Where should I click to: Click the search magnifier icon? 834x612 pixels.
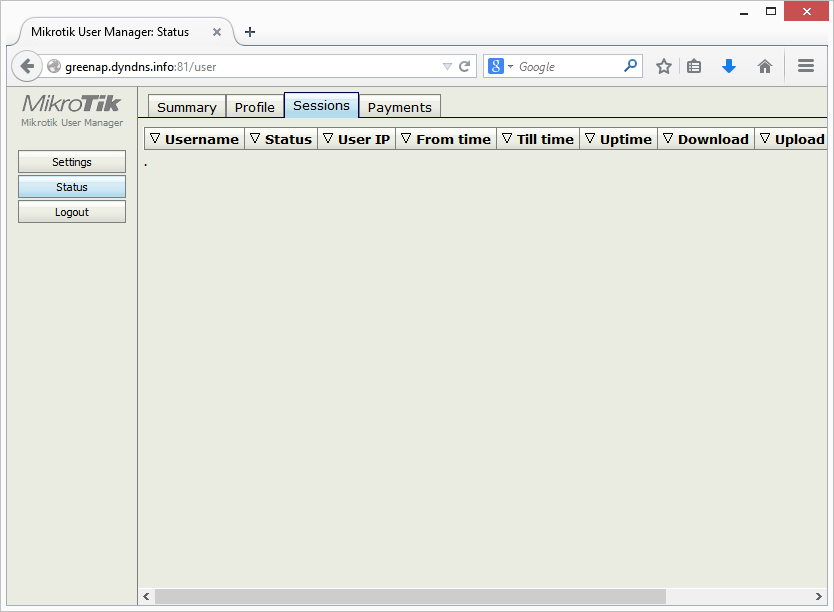(630, 66)
